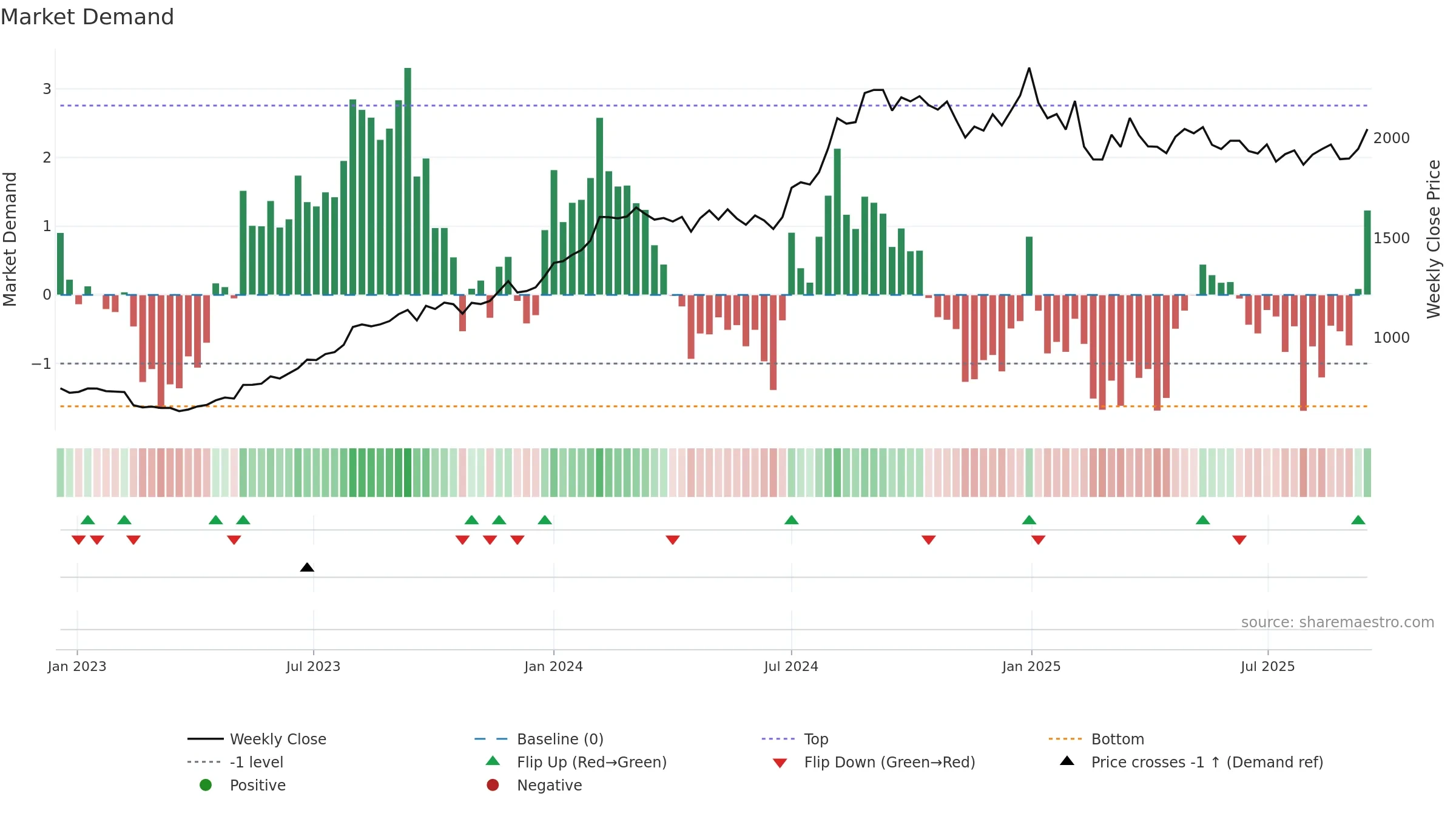Click the 1500 price axis tick
The height and width of the screenshot is (819, 1456).
[x=1392, y=238]
